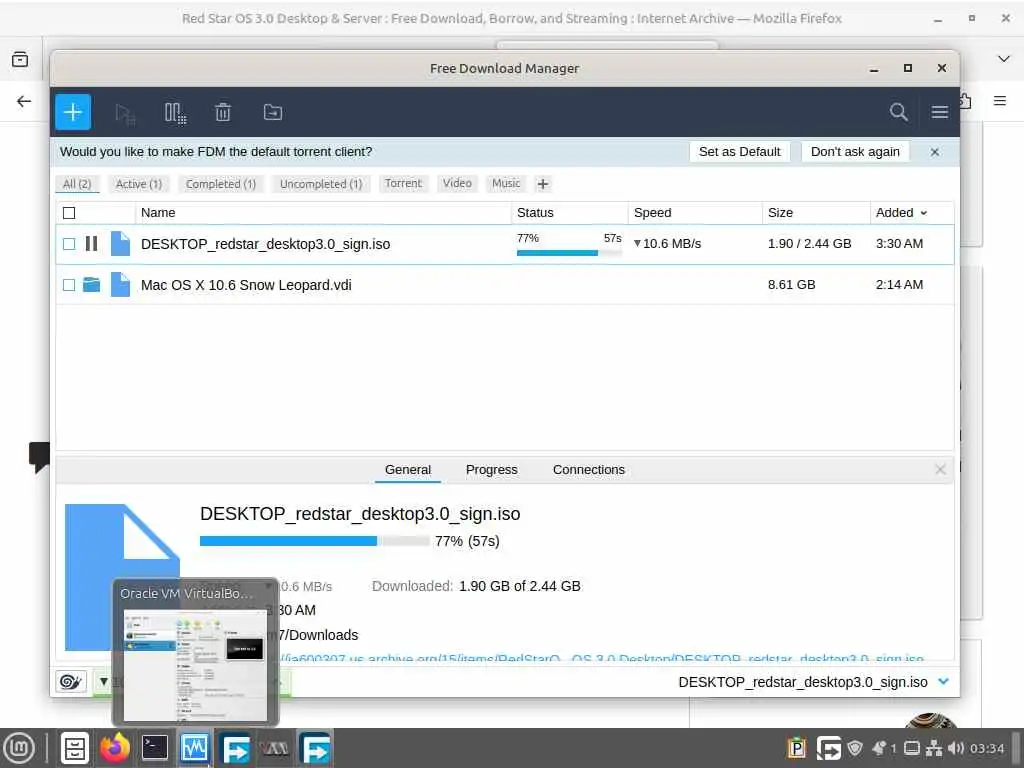Open the file manager from taskbar
Viewport: 1024px width, 768px height.
tap(74, 748)
